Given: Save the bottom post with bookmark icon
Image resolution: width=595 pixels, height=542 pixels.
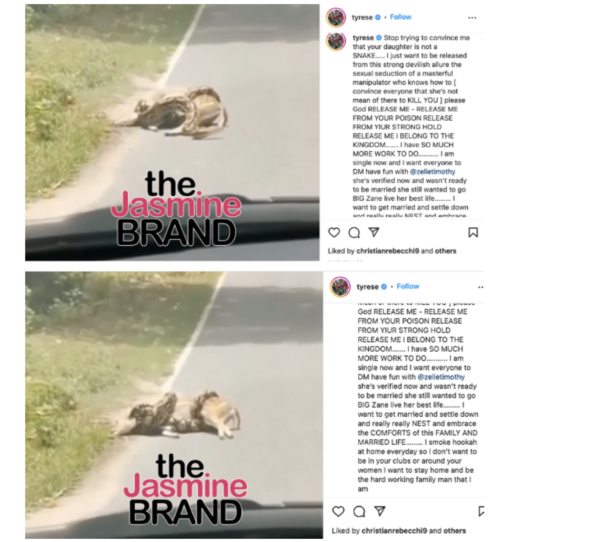Looking at the screenshot, I should point(481,511).
